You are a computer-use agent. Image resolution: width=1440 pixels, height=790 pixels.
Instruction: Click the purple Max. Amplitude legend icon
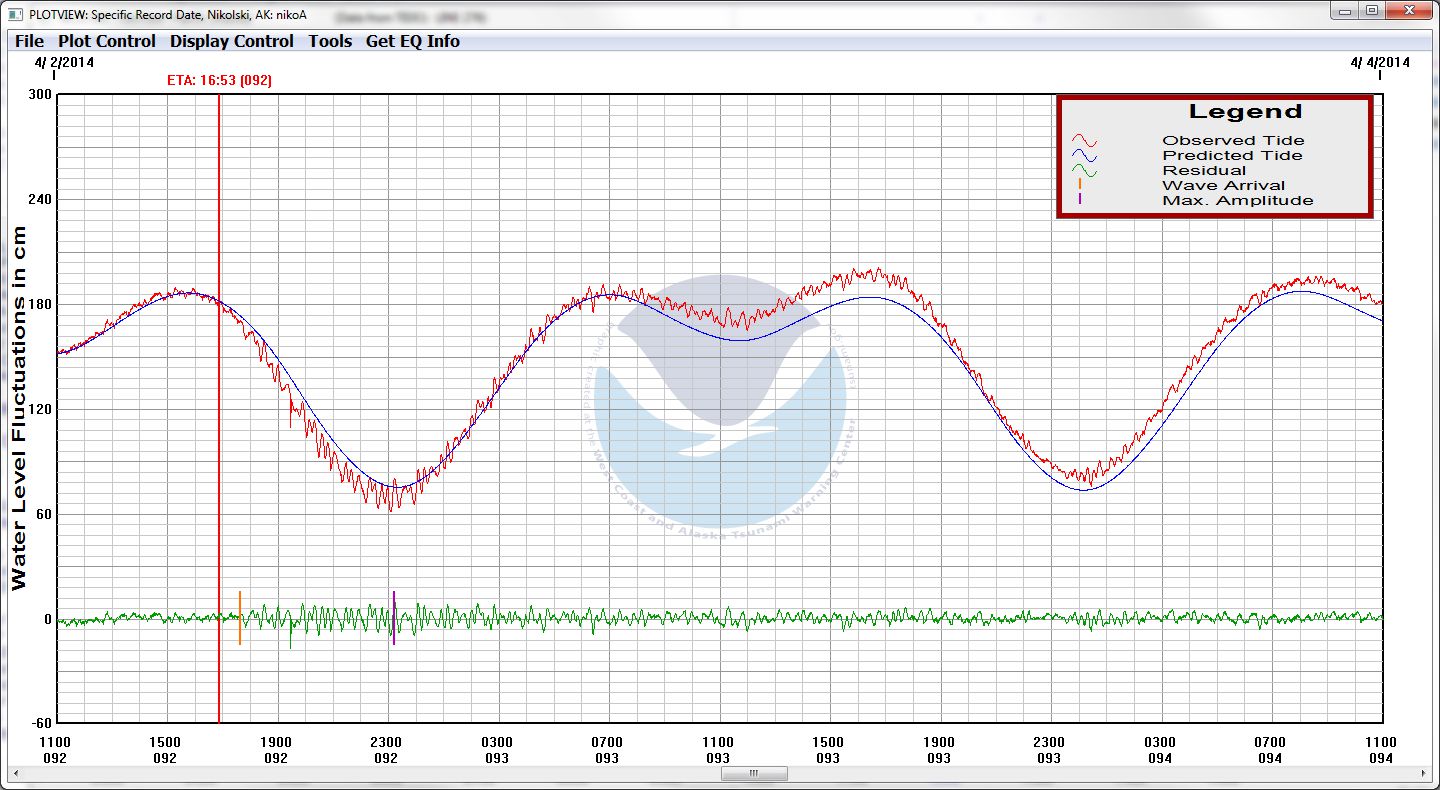click(x=1080, y=200)
